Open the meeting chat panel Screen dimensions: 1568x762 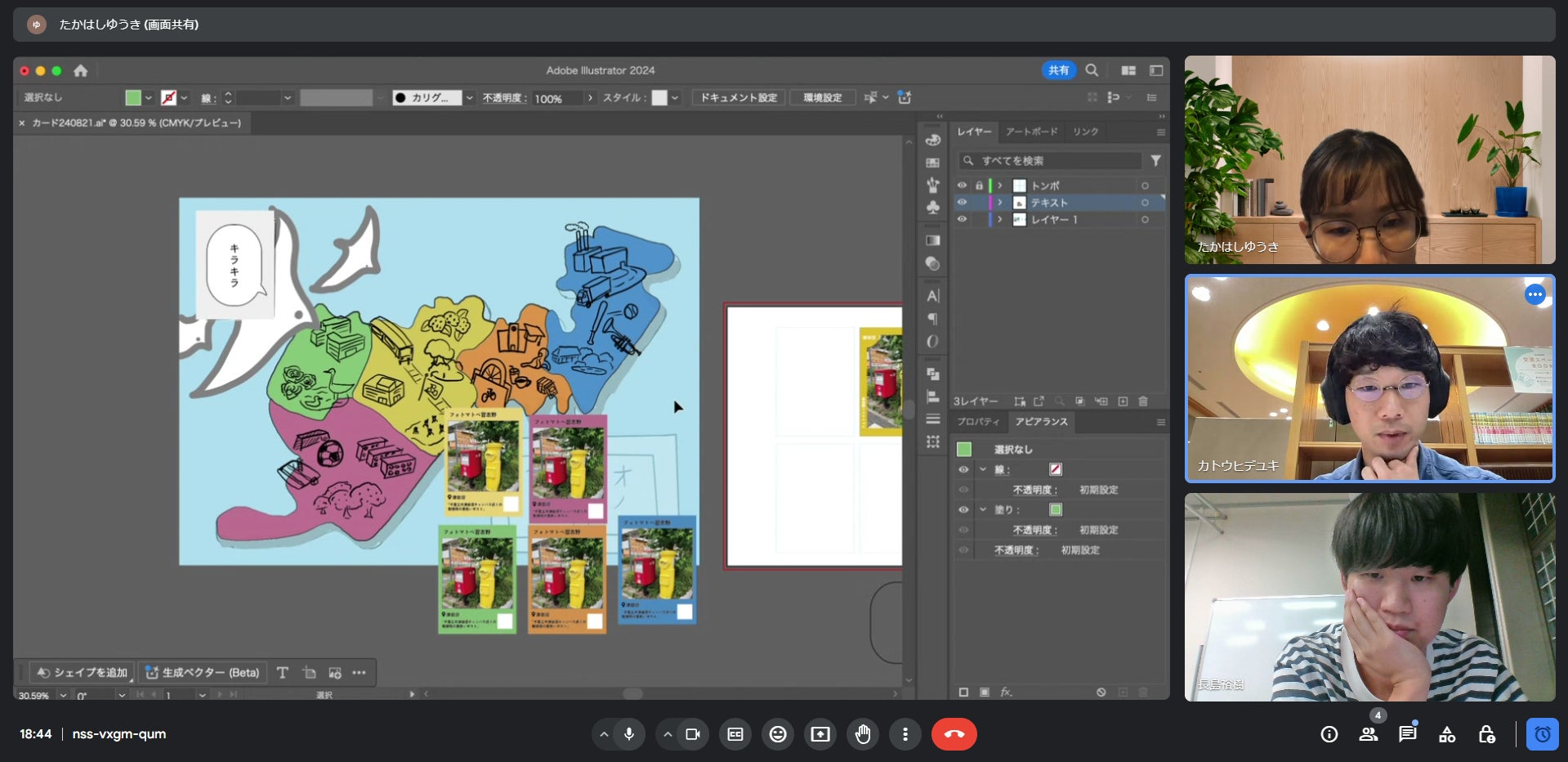(x=1407, y=734)
